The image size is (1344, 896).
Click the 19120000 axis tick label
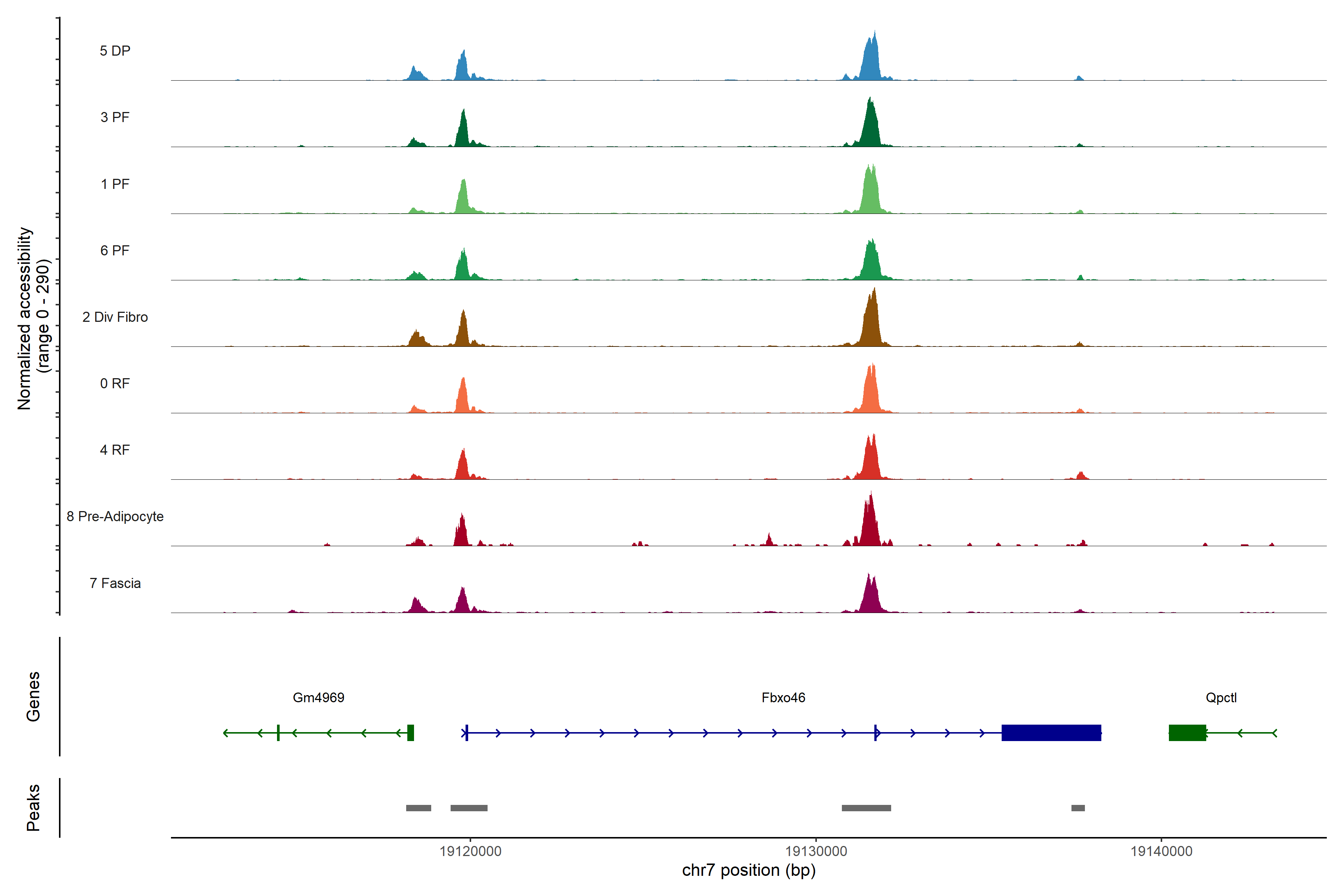[x=470, y=852]
